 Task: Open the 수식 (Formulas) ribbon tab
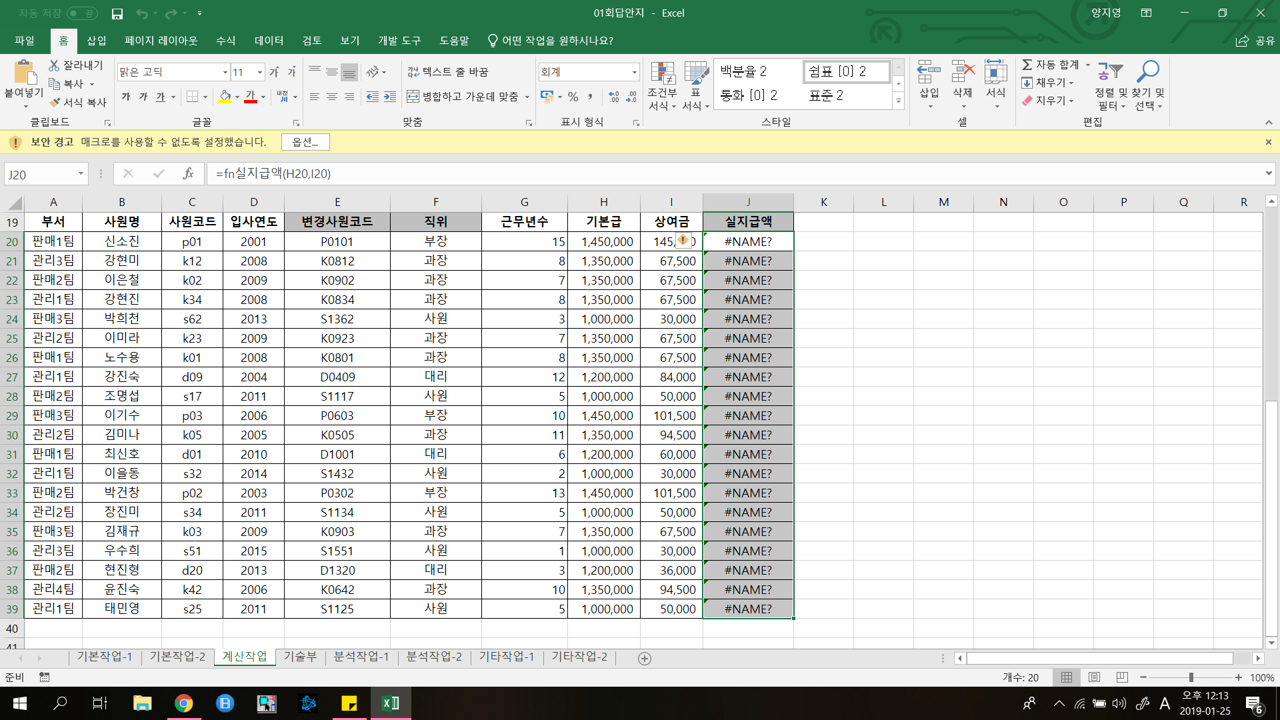pos(226,41)
